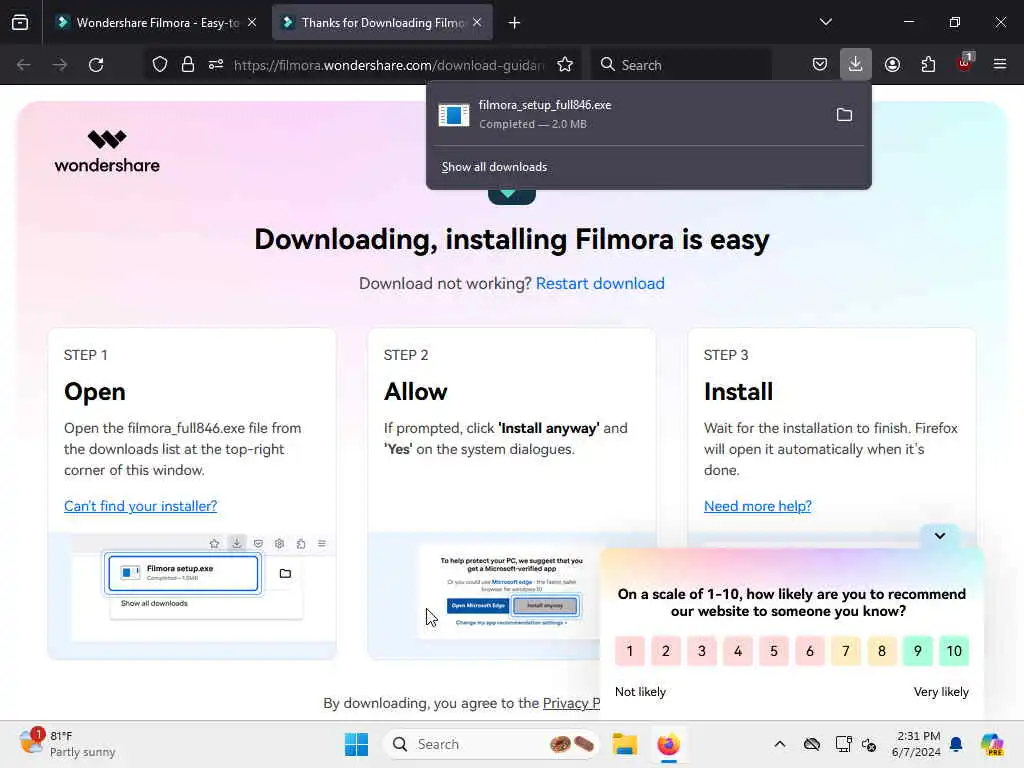Switch to the Thanks for Downloading tab
Viewport: 1024px width, 768px height.
tap(382, 22)
